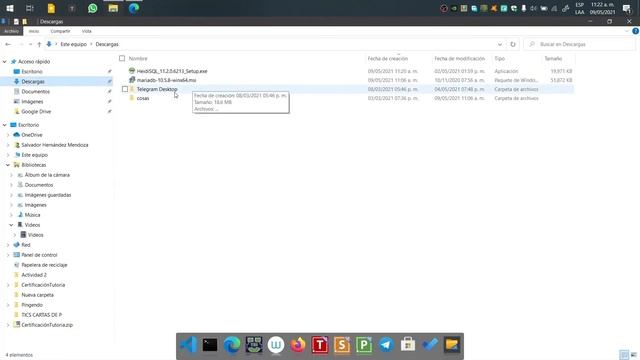Open the green P app in dock
The width and height of the screenshot is (640, 360).
click(364, 345)
